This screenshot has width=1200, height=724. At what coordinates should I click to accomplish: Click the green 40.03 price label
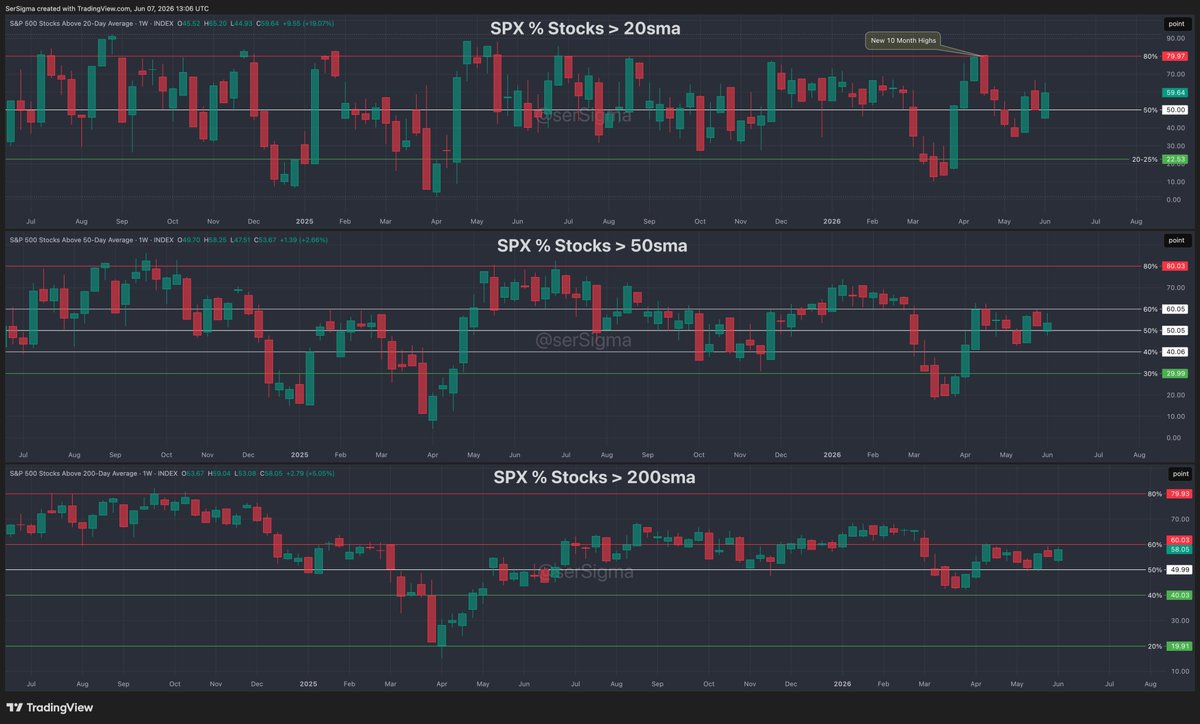tap(1180, 595)
